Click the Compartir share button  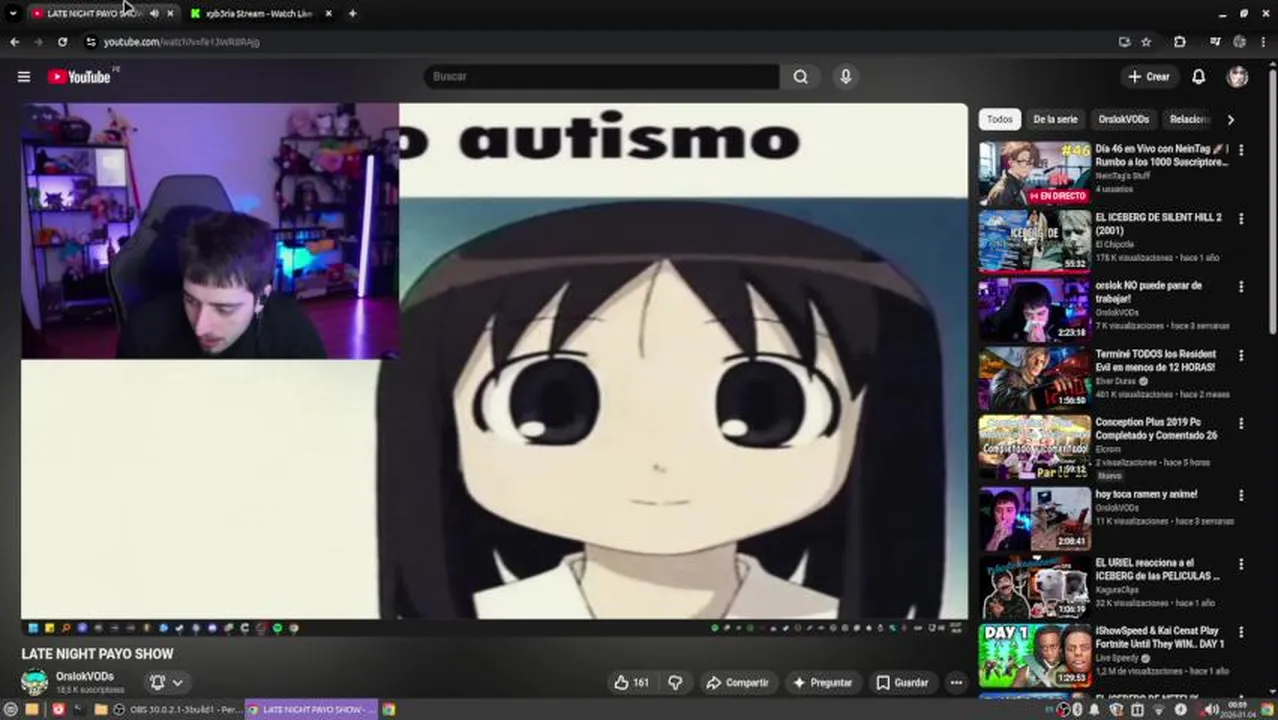click(737, 683)
